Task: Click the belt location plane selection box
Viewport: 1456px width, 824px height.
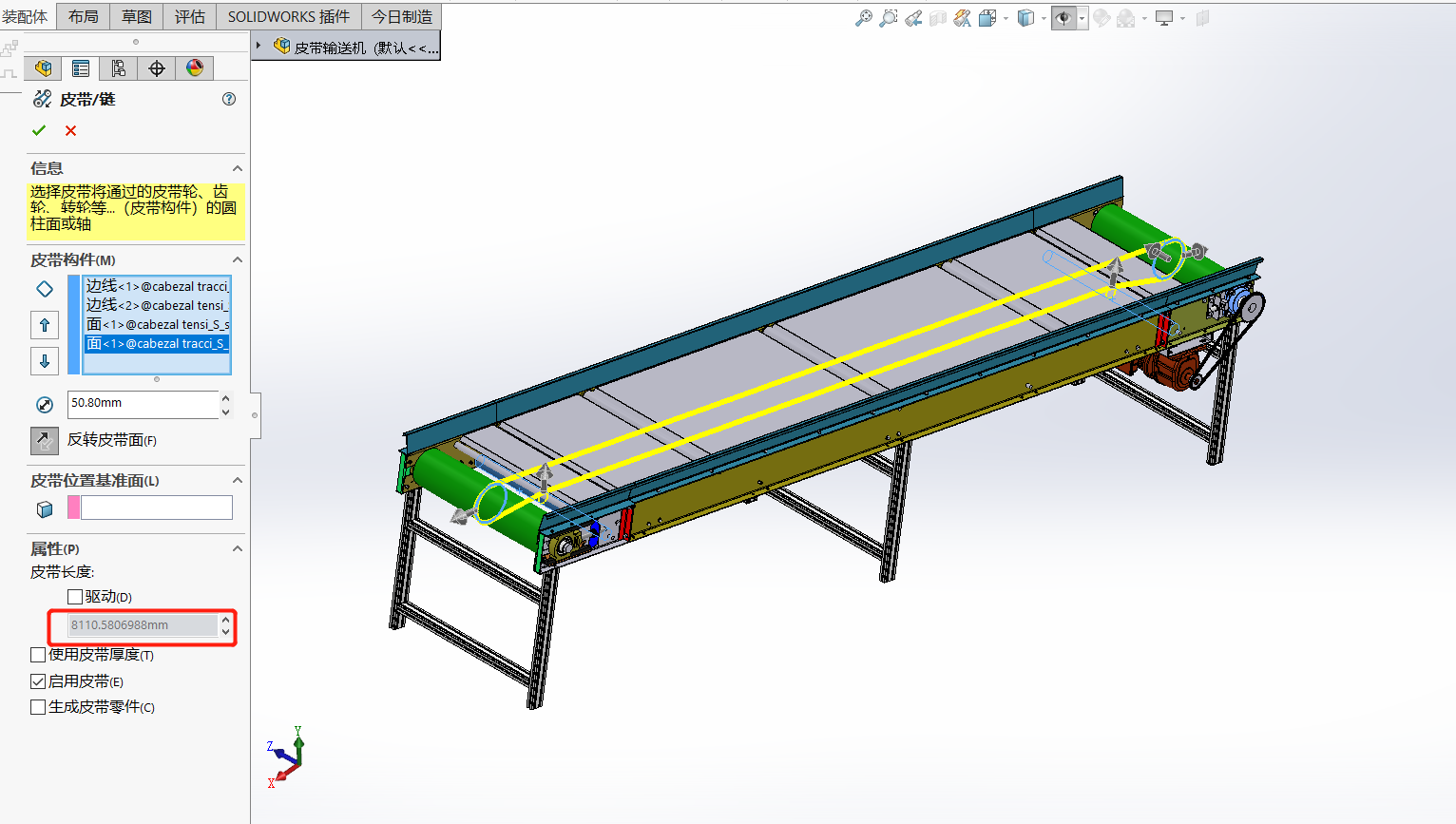Action: pos(157,508)
